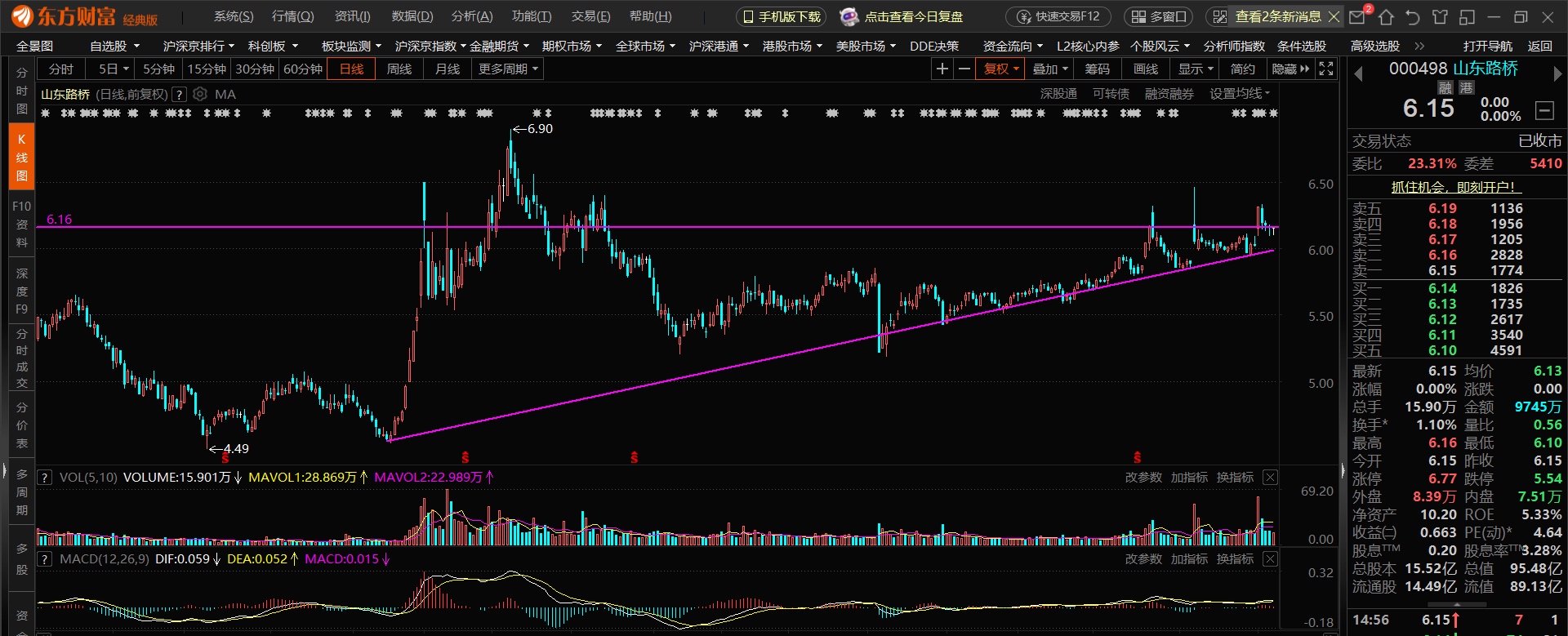Open the 分析(A) menu
This screenshot has width=1568, height=636.
[x=472, y=16]
